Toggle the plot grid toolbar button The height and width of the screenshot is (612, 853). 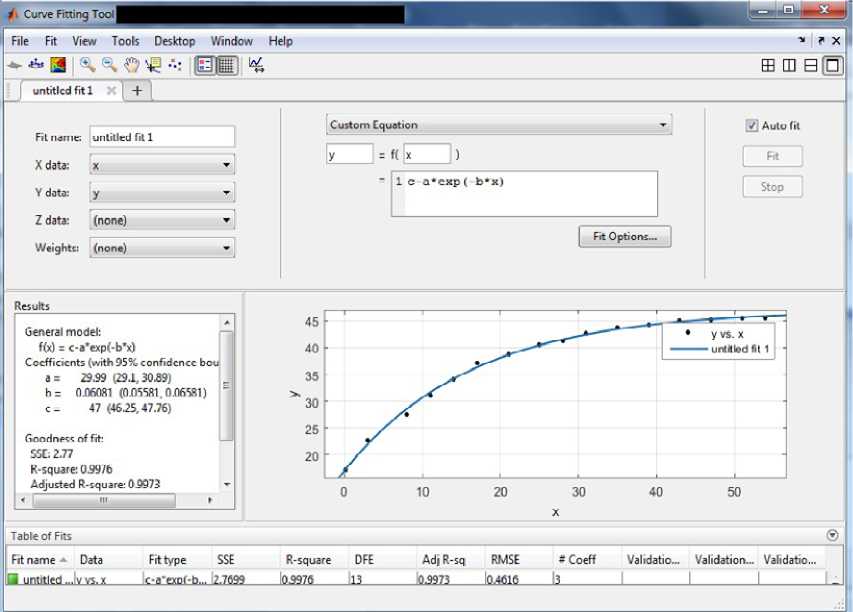click(x=226, y=65)
